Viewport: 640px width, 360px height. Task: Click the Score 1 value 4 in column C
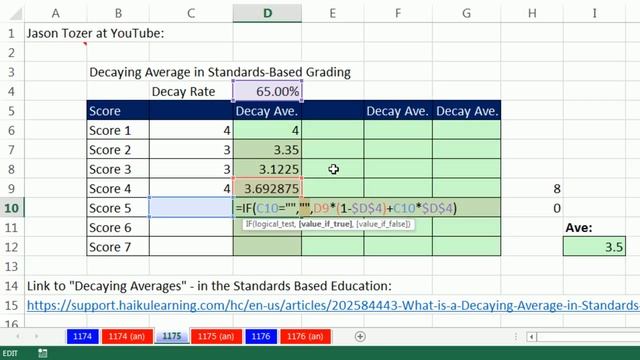191,131
